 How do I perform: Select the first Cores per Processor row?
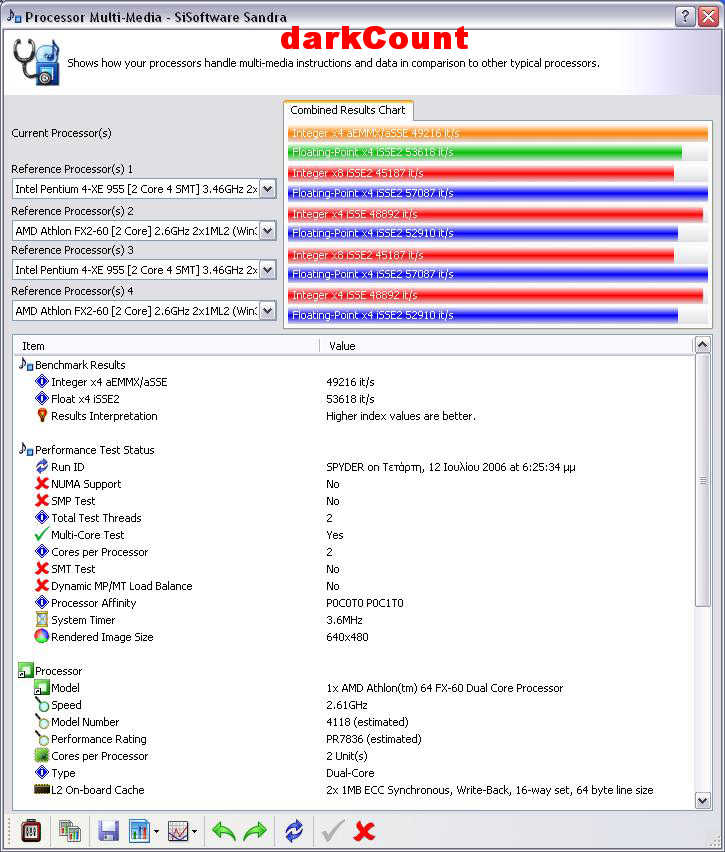[353, 552]
